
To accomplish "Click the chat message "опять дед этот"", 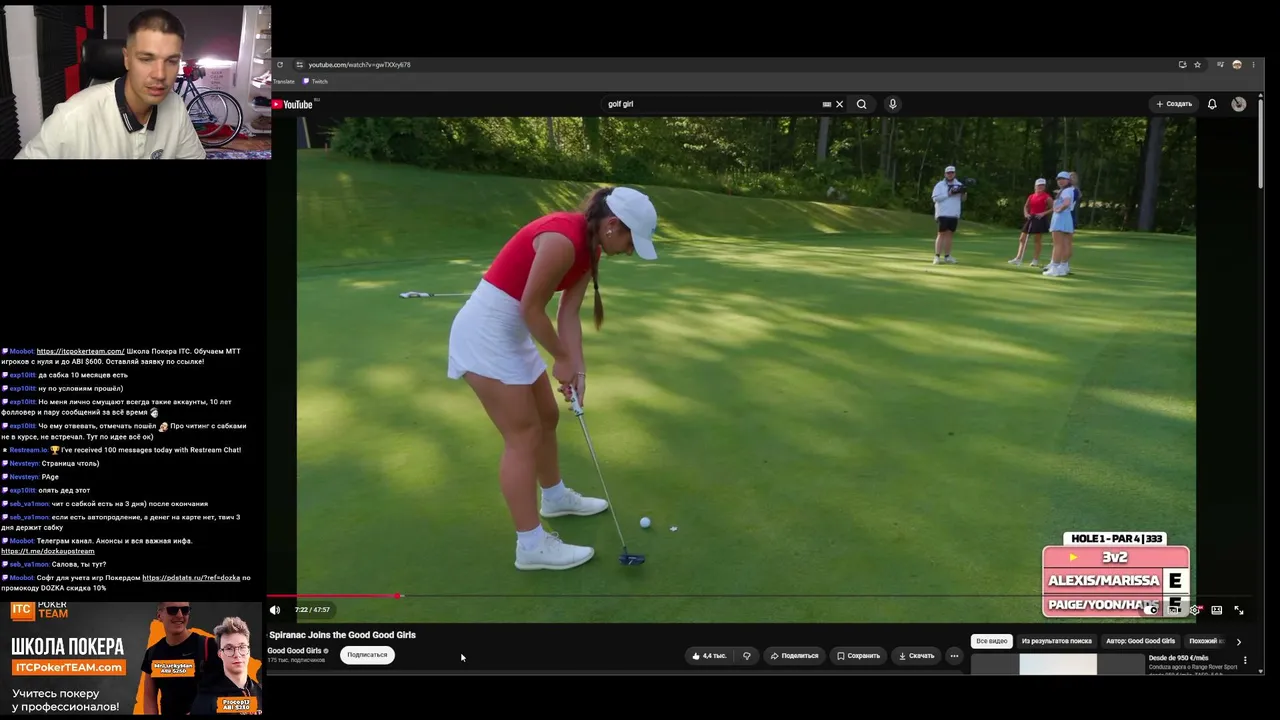I will coord(64,491).
